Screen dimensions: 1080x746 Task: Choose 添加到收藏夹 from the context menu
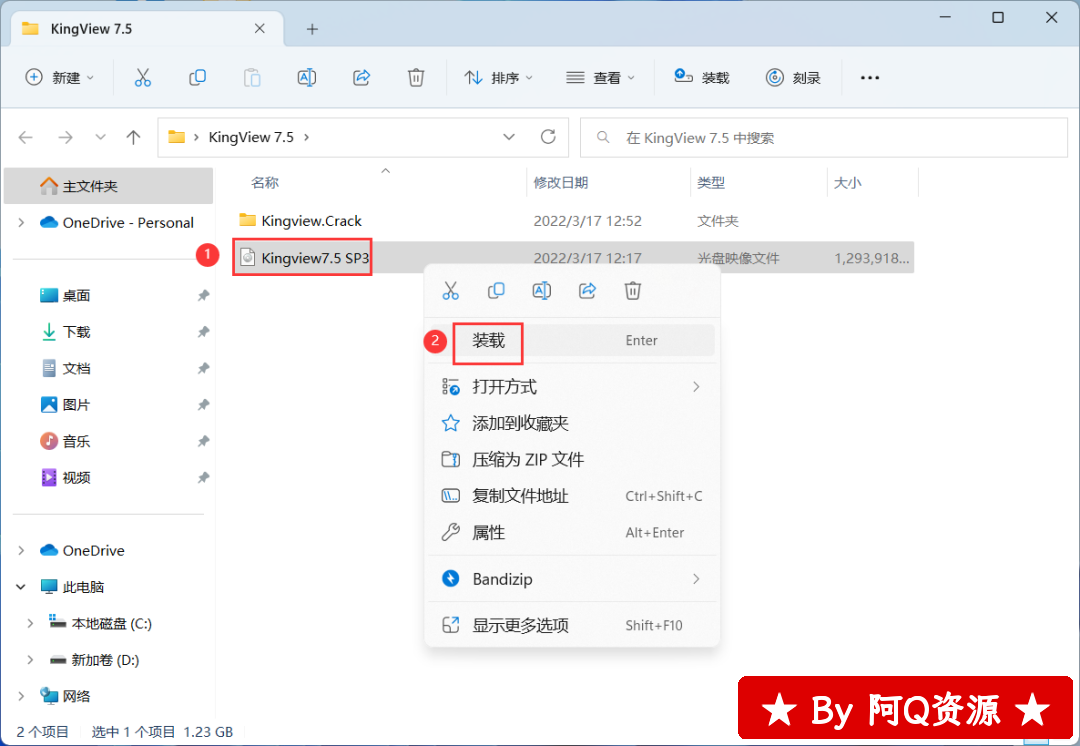pyautogui.click(x=572, y=423)
